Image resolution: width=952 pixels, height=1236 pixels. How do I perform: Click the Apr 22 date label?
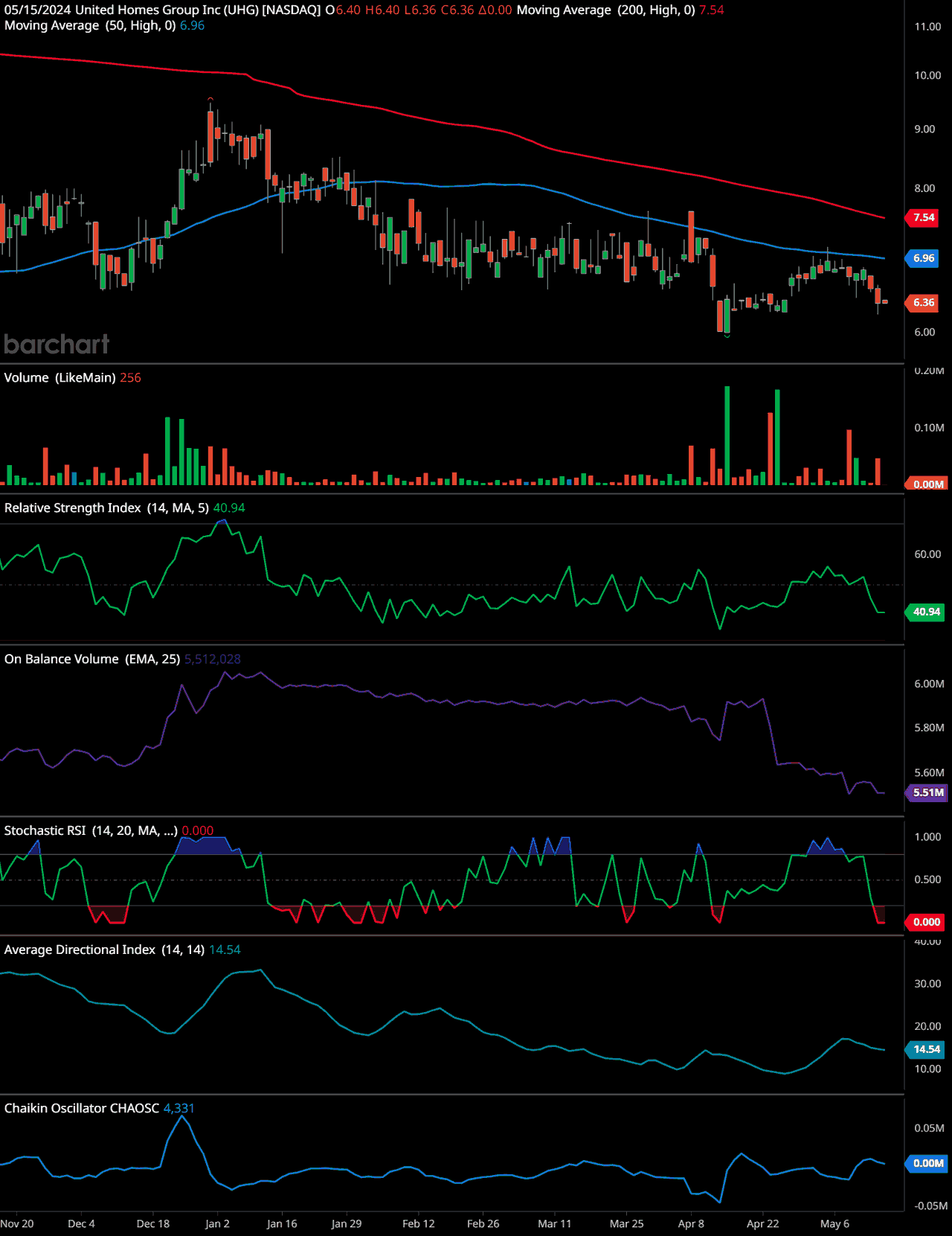pos(763,1224)
